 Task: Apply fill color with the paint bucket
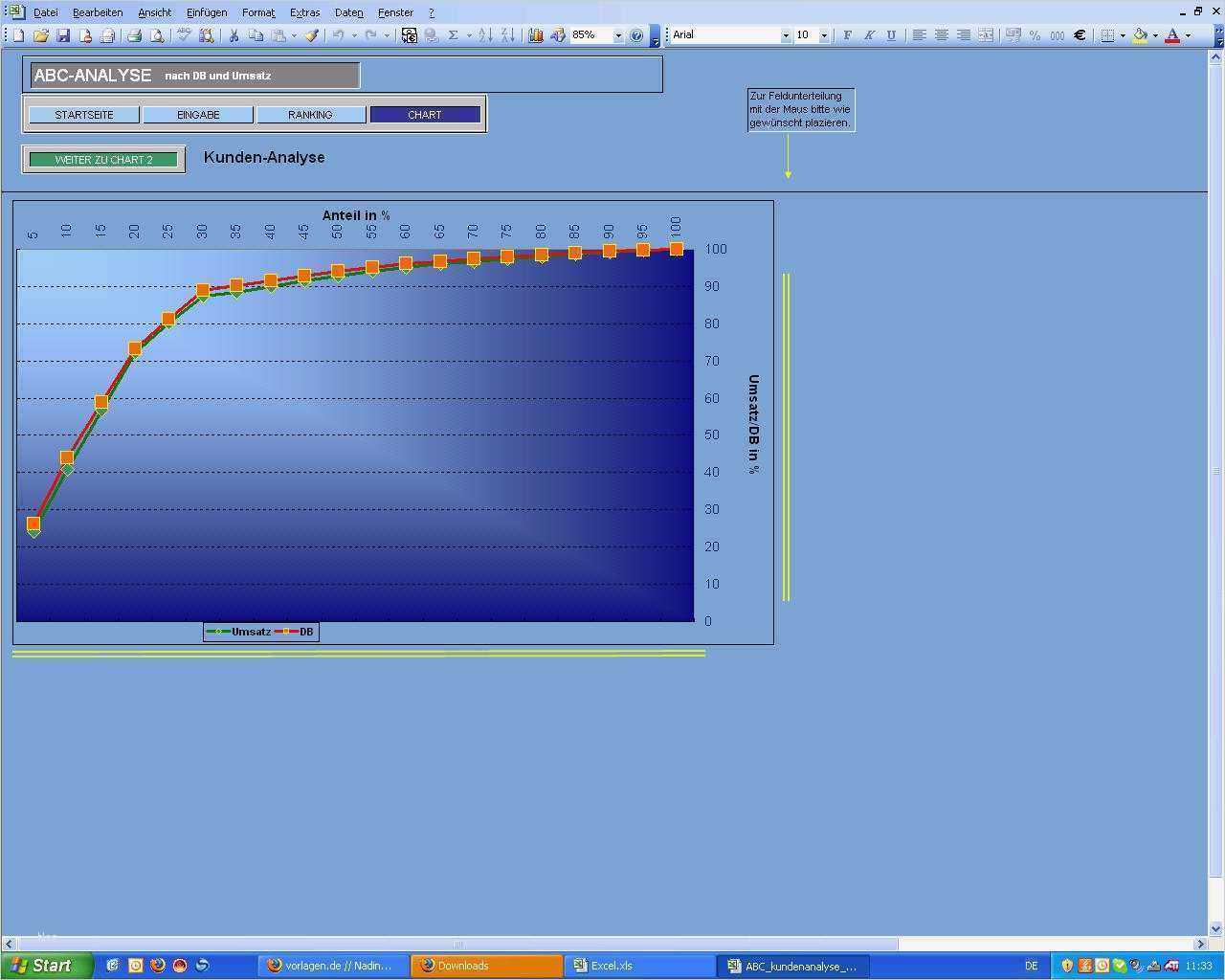coord(1140,35)
